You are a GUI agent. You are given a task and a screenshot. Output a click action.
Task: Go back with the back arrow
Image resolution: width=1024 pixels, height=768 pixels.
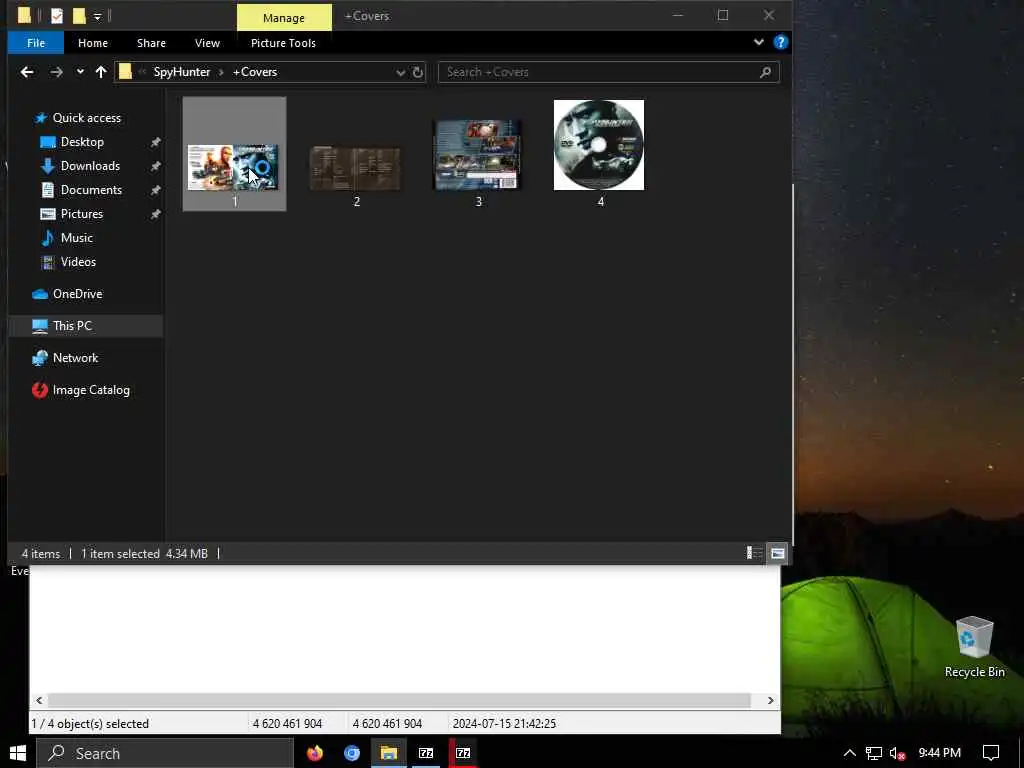click(x=27, y=72)
